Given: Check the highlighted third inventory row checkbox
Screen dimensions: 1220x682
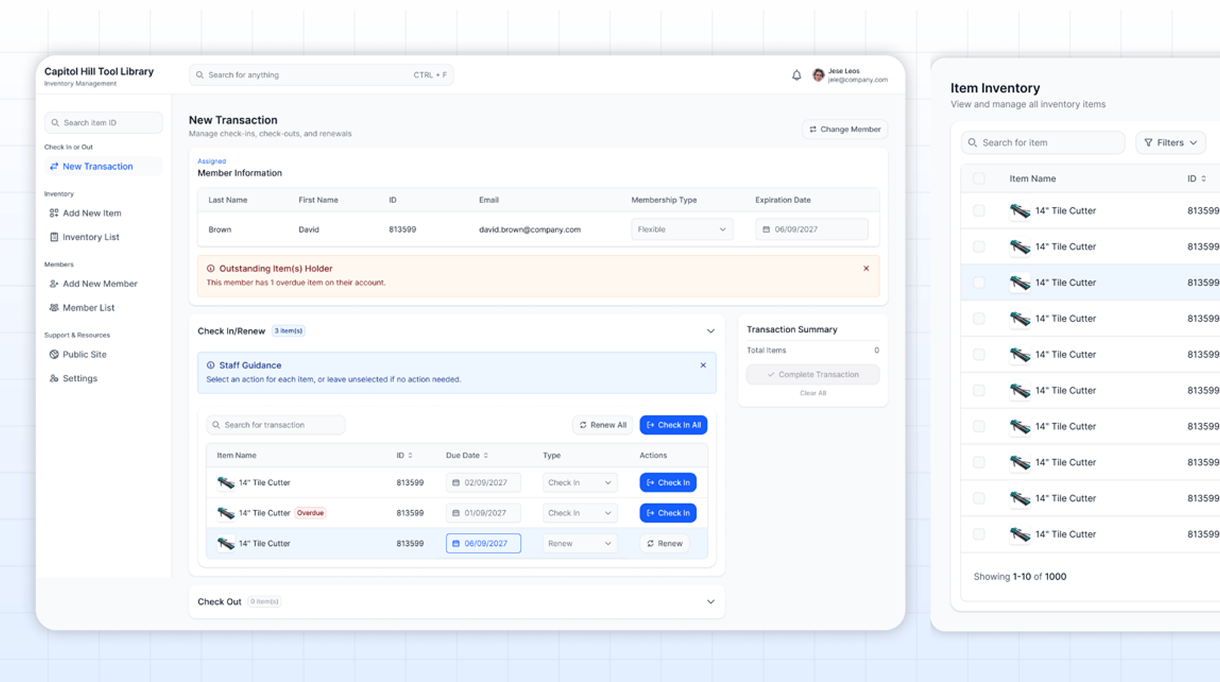Looking at the screenshot, I should click(x=979, y=283).
